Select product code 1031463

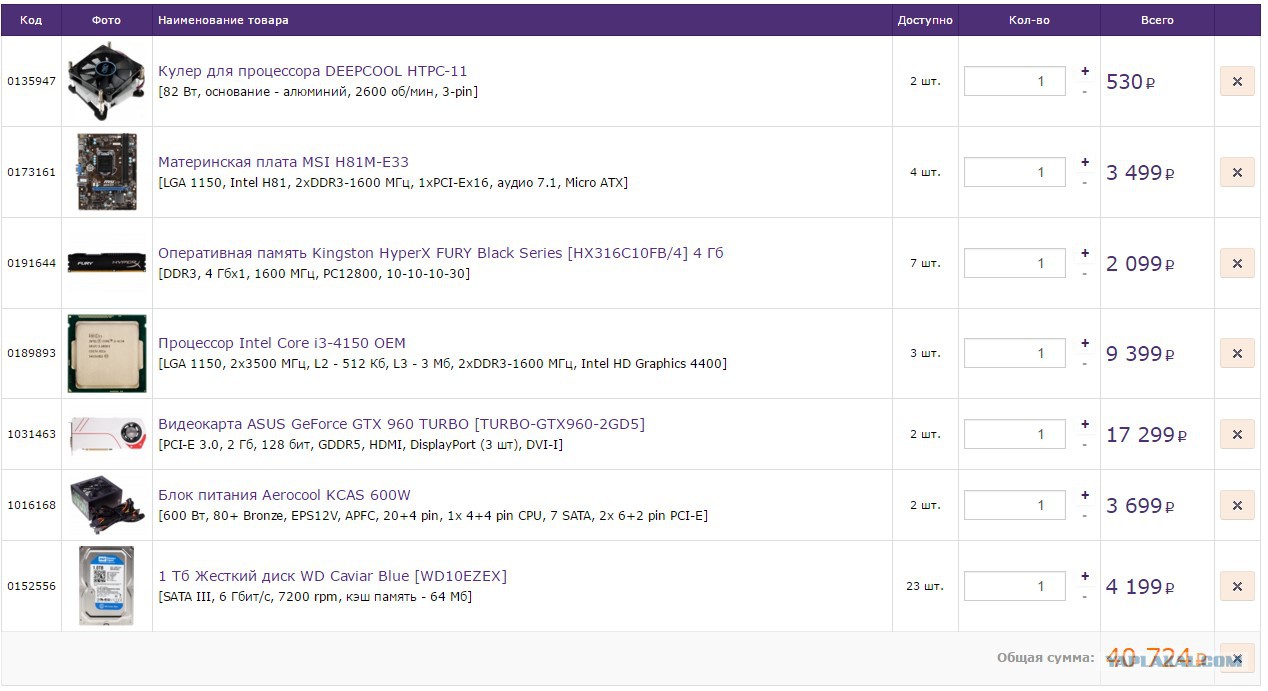(x=31, y=434)
